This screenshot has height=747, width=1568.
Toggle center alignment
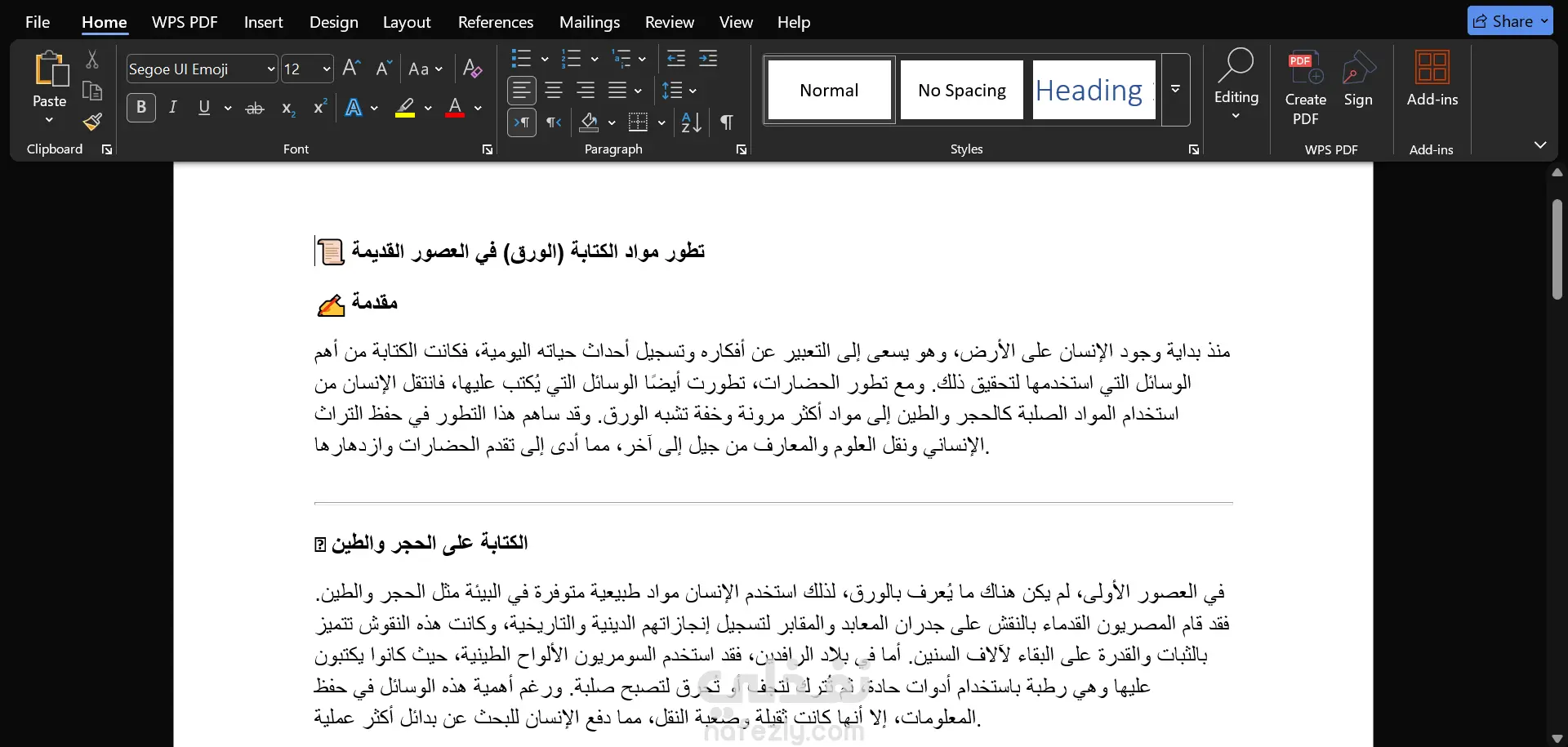(554, 91)
